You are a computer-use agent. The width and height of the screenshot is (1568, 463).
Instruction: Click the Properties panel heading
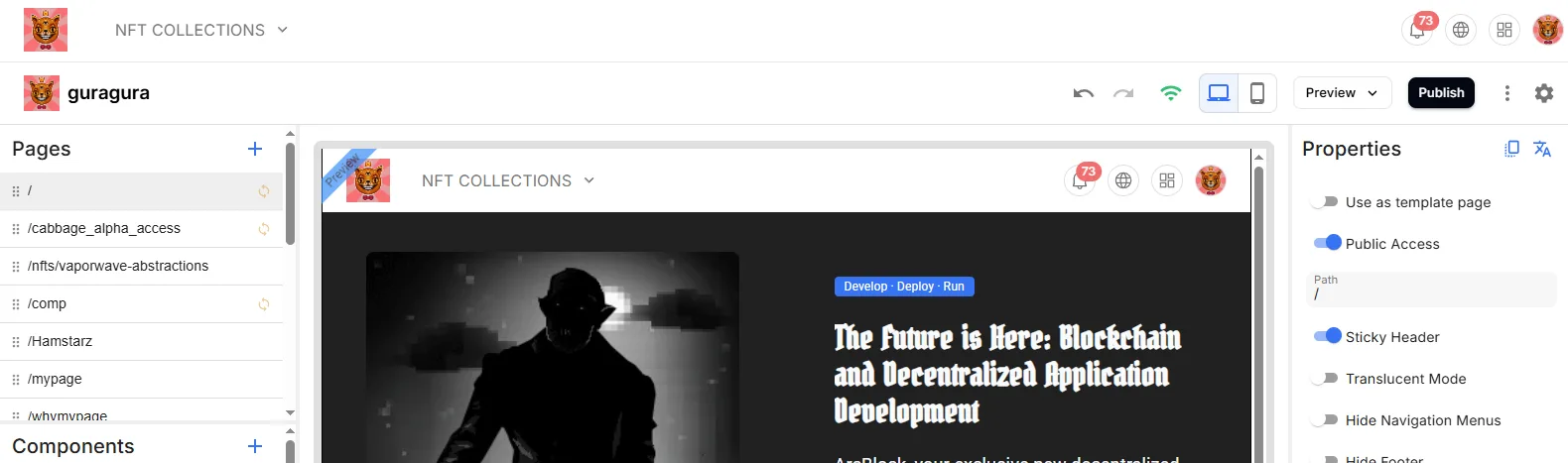(x=1352, y=149)
